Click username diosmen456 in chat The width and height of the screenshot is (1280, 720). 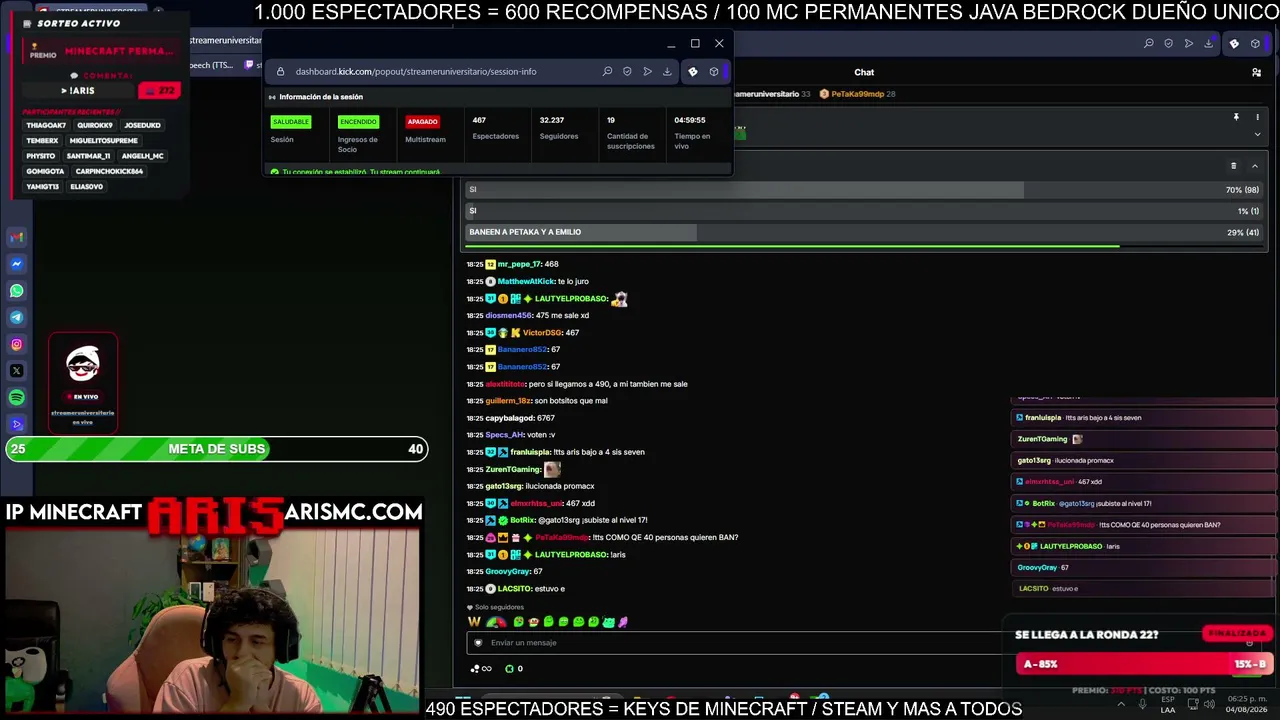[x=509, y=316]
